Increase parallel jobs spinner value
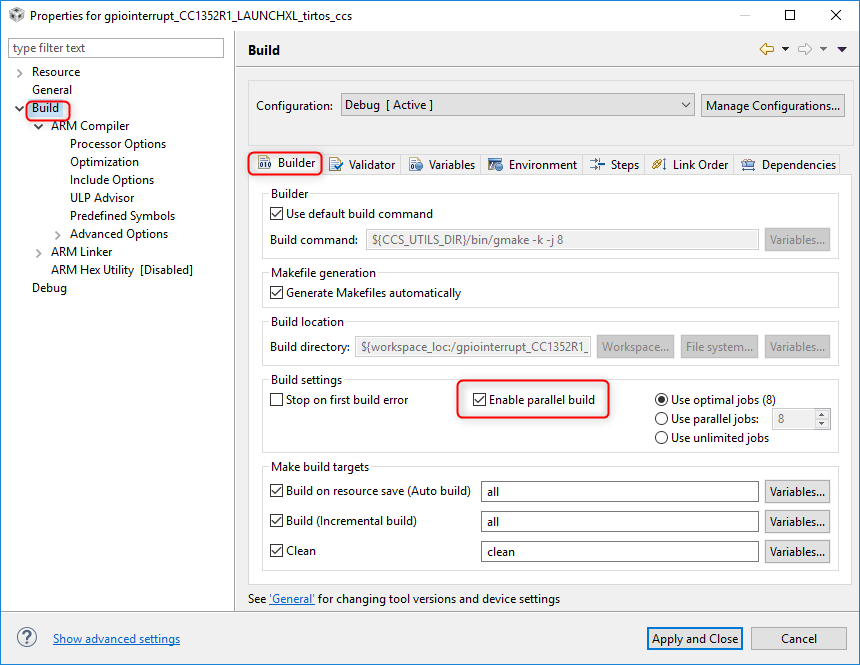This screenshot has height=665, width=860. tap(822, 414)
